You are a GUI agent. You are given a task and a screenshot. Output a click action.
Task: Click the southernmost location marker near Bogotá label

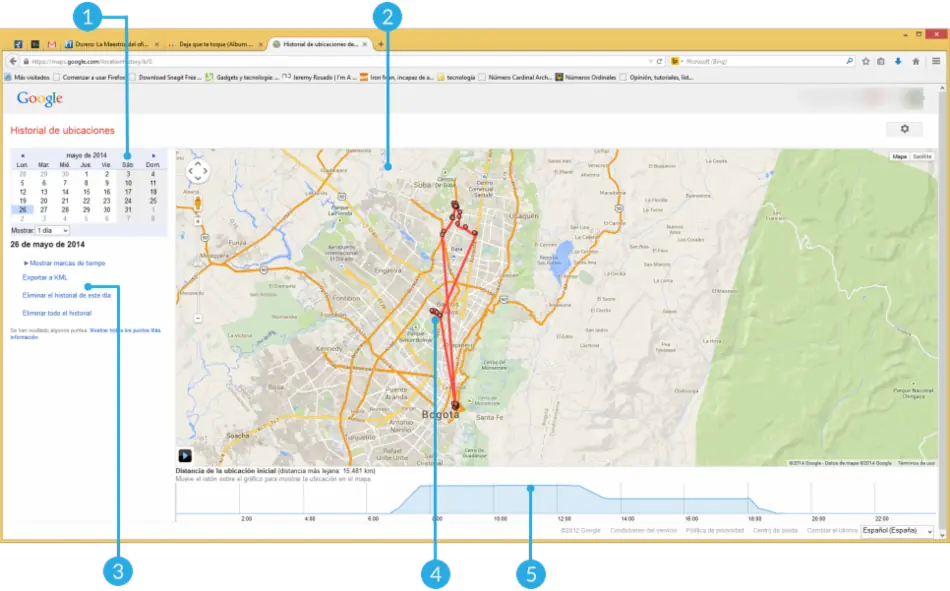[454, 404]
